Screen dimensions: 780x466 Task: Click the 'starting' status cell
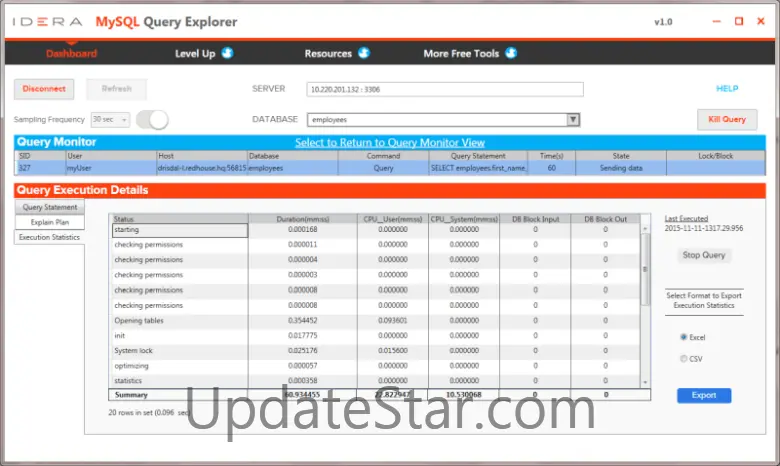click(180, 230)
